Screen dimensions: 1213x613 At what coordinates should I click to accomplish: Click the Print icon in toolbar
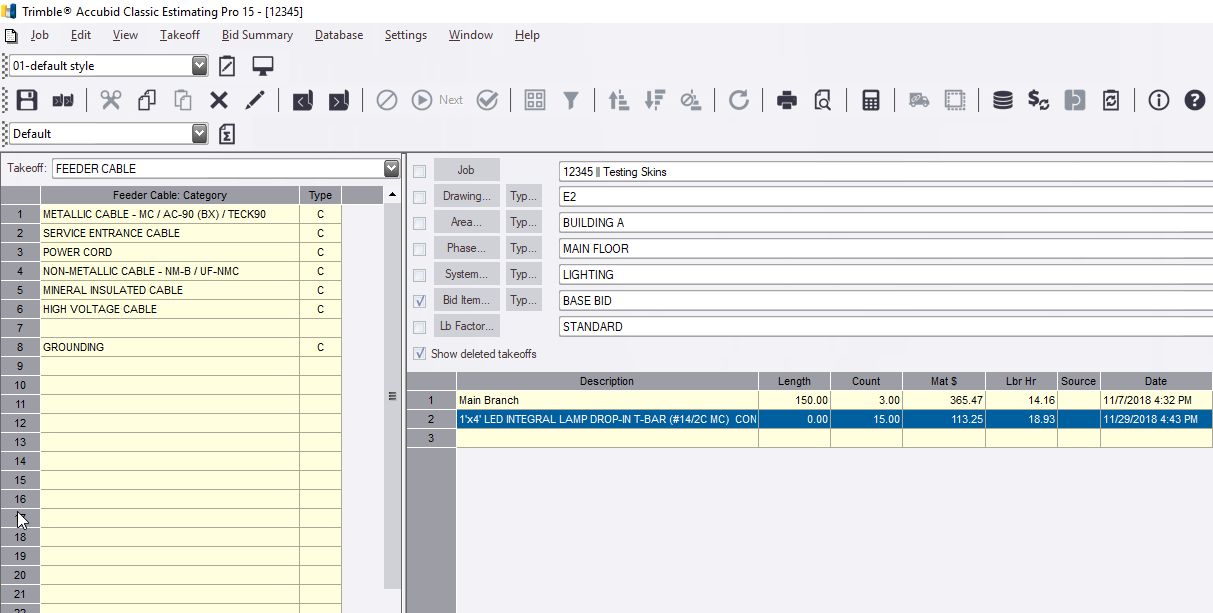click(787, 100)
